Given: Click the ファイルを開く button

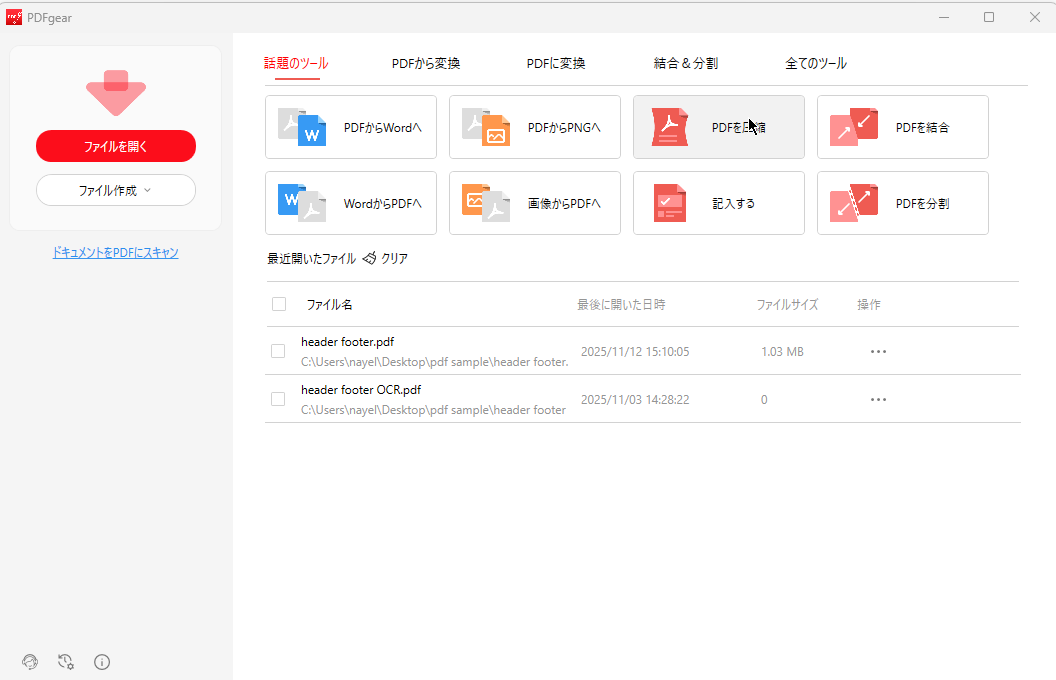Looking at the screenshot, I should (115, 146).
